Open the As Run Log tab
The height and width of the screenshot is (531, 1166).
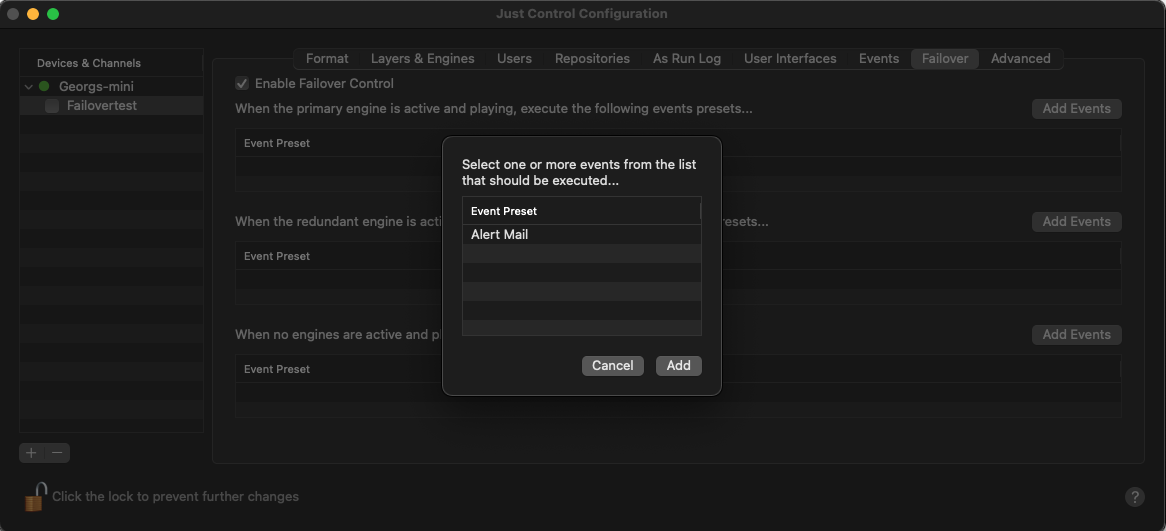pos(686,59)
